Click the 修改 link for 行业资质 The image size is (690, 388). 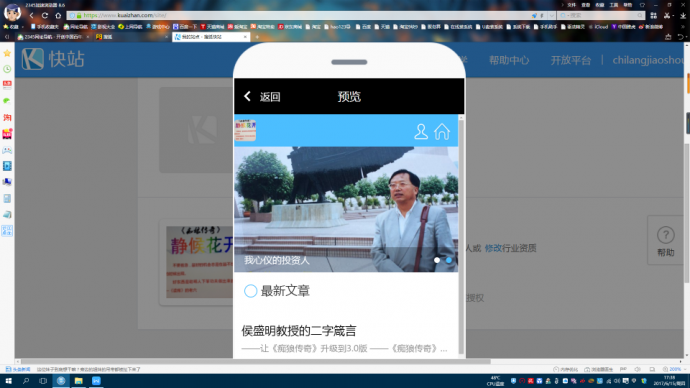493,248
